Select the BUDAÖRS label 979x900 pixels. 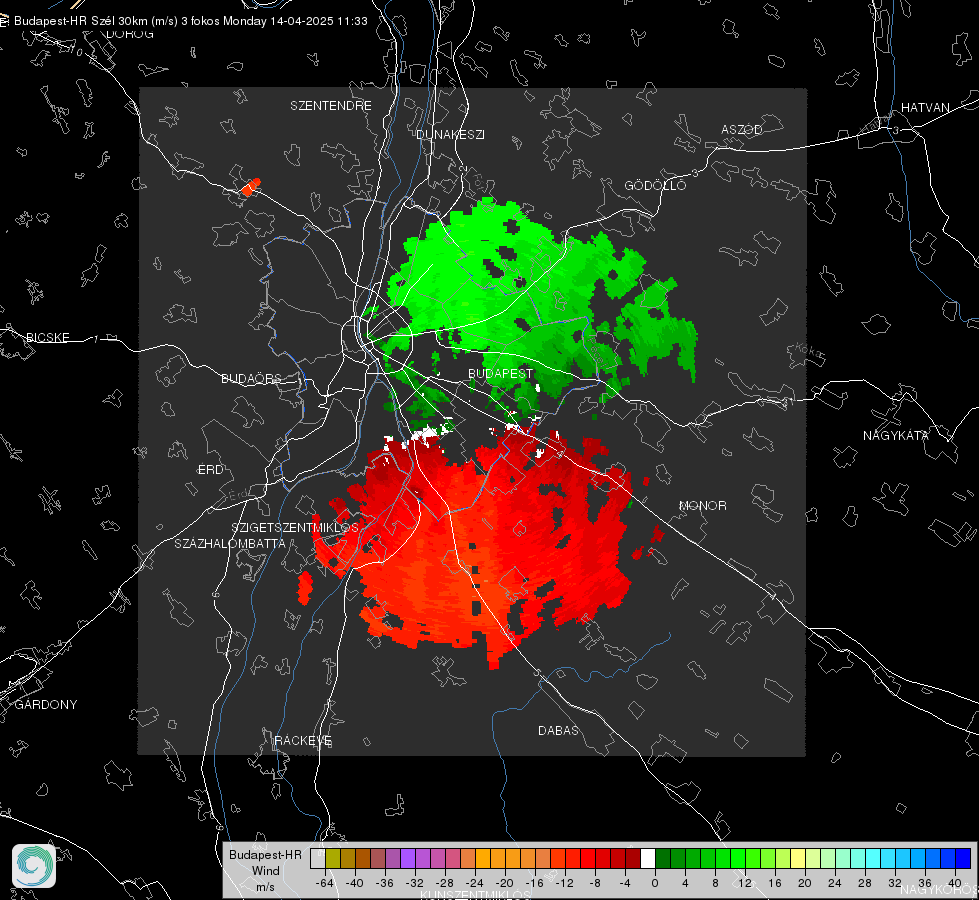252,378
